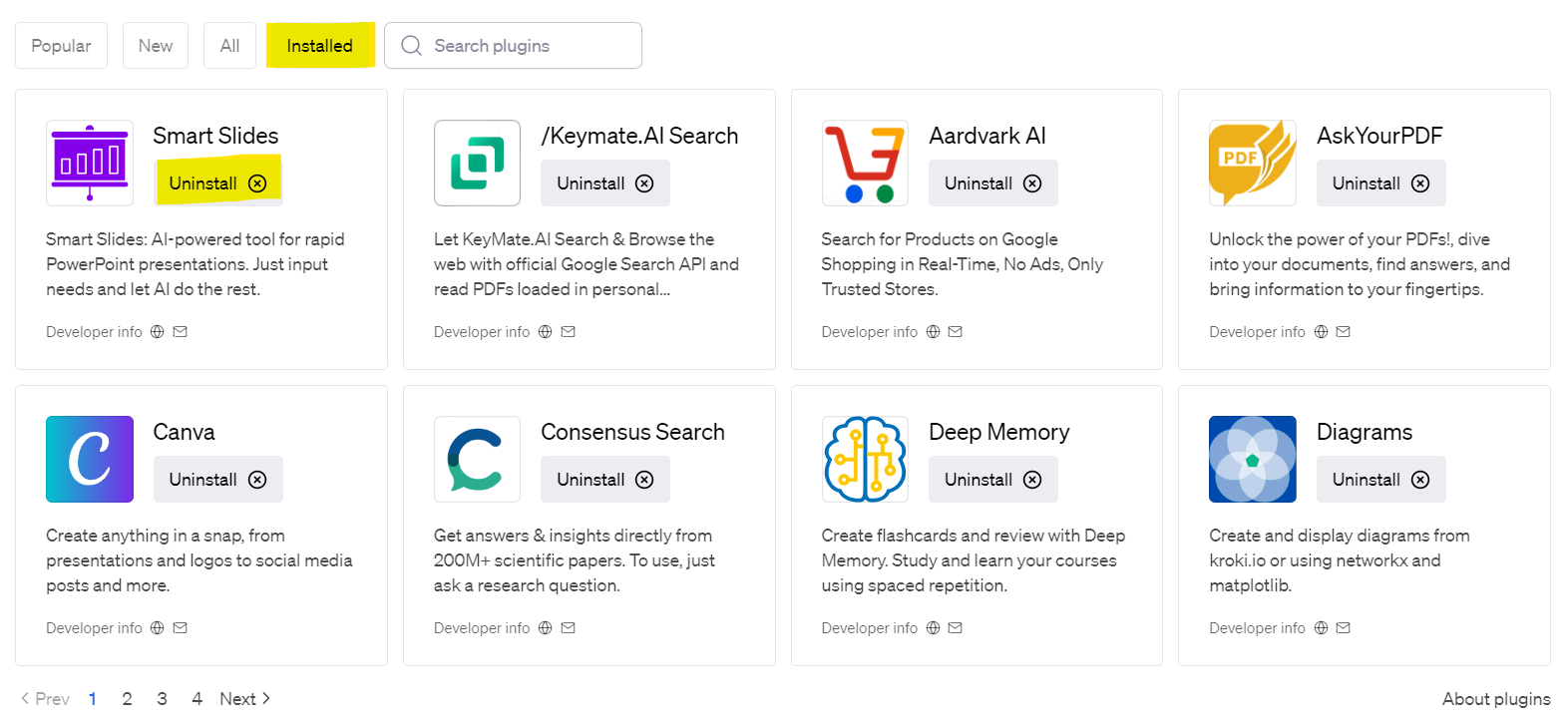Open Smart Slides developer email icon
Image resolution: width=1568 pixels, height=728 pixels.
(x=181, y=332)
